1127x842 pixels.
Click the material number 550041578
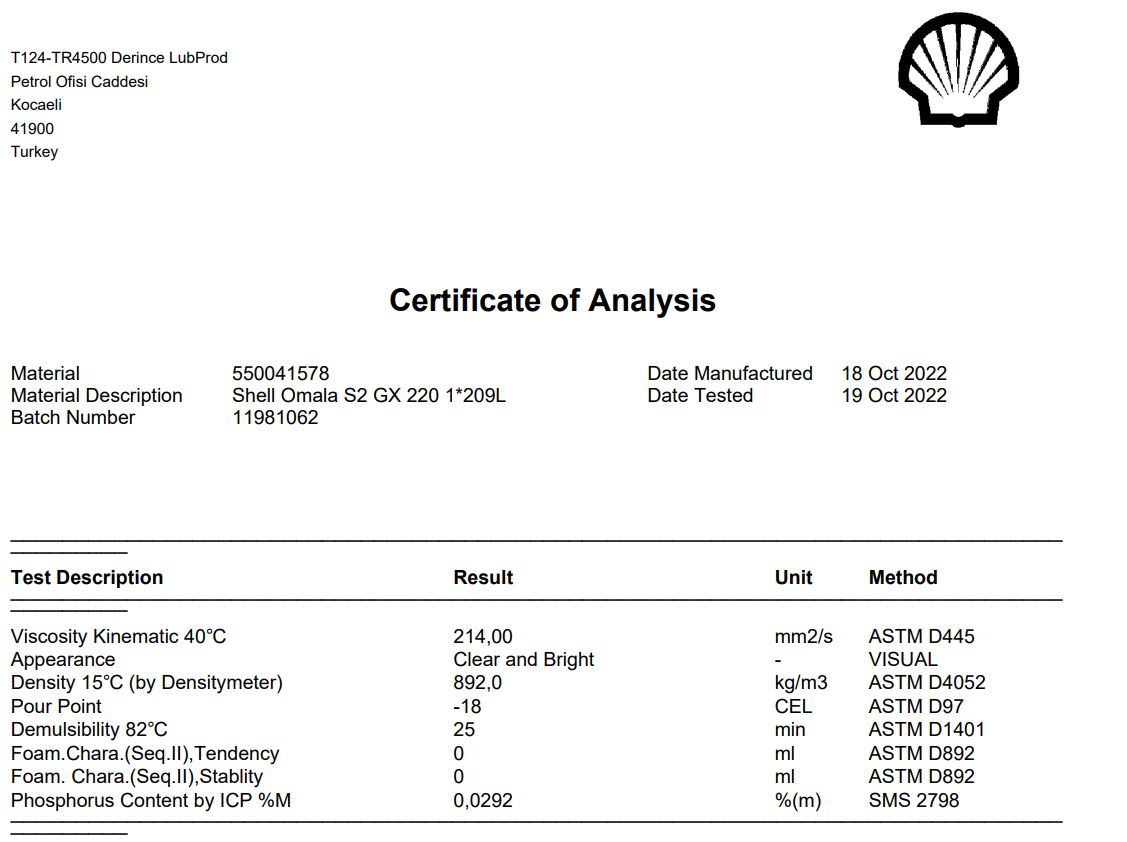pos(280,374)
